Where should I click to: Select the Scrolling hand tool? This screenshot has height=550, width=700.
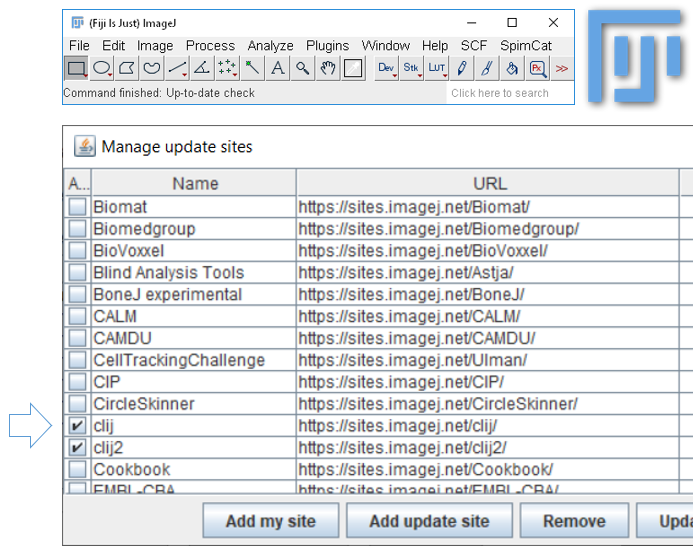coord(327,68)
